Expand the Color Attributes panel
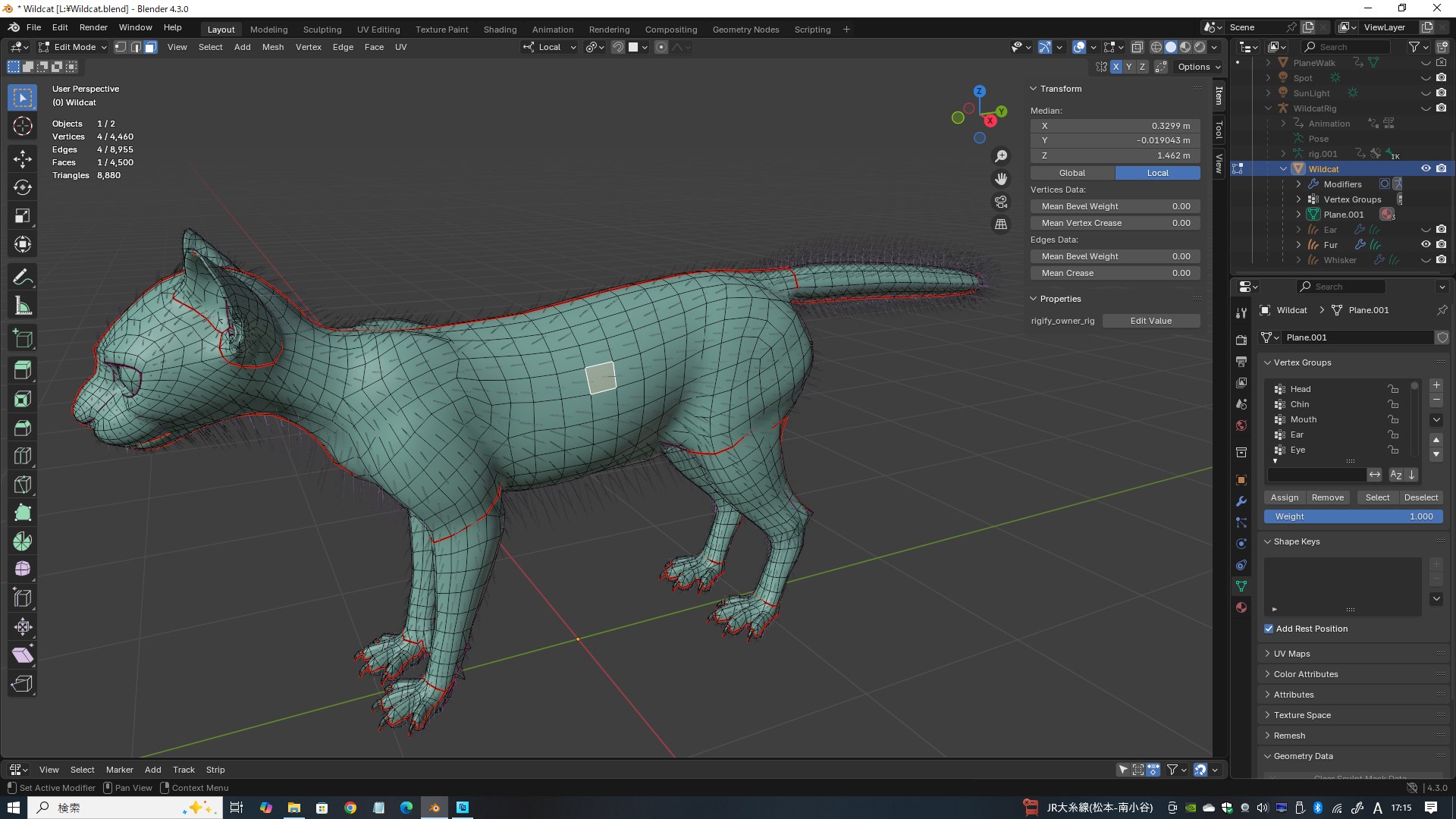This screenshot has height=819, width=1456. pyautogui.click(x=1267, y=674)
